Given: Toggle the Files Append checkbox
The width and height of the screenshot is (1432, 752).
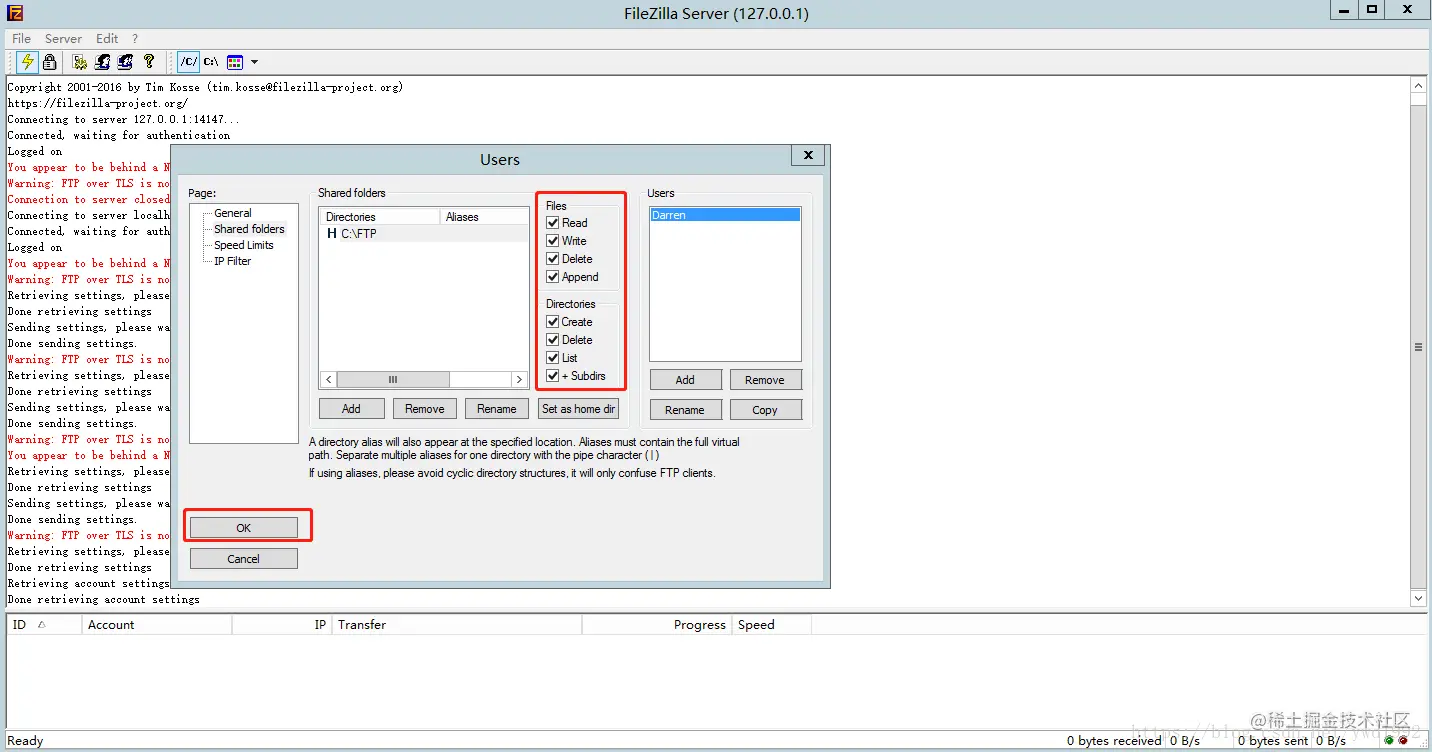Looking at the screenshot, I should click(553, 277).
